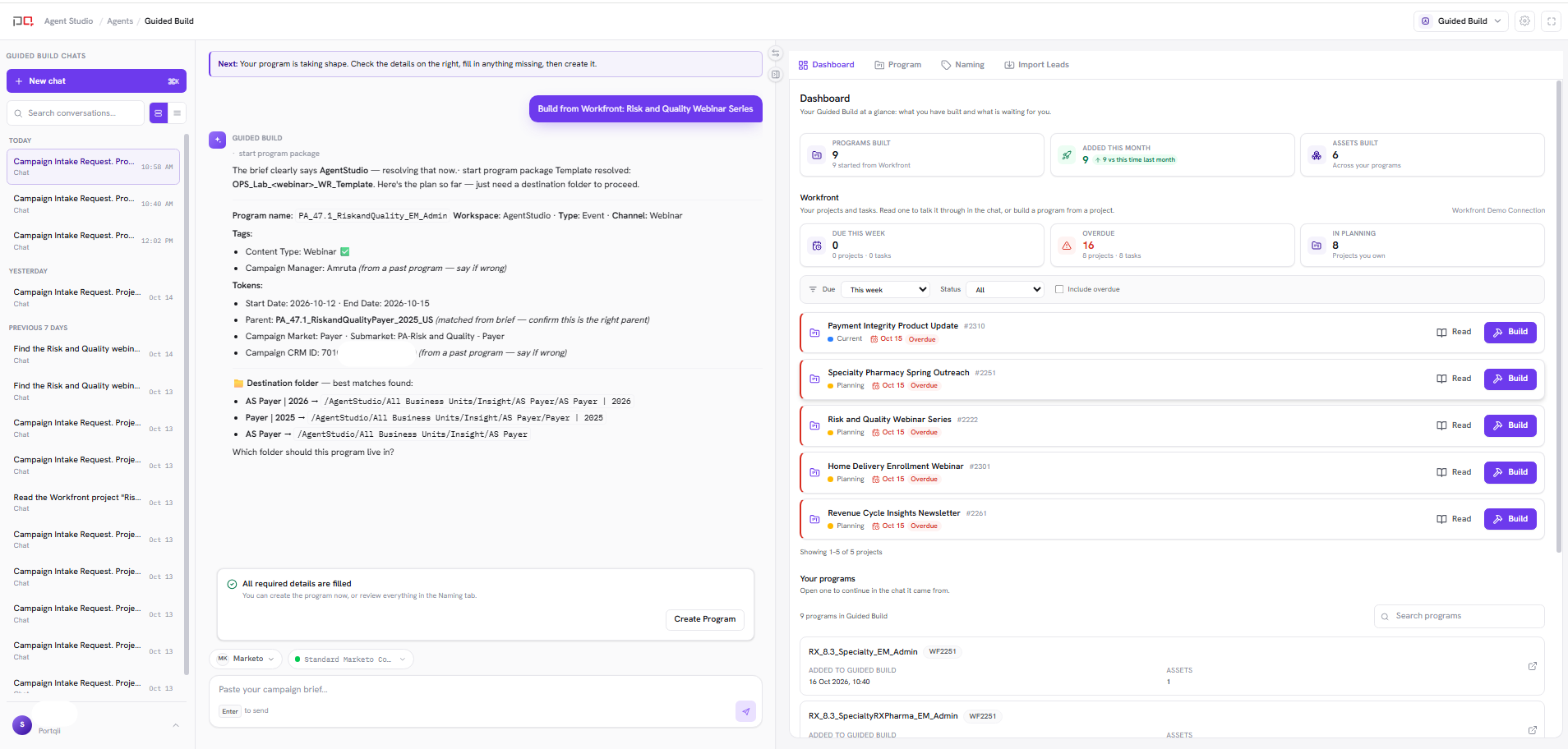Click the Added This Month rocket icon
1568x749 pixels.
[x=1067, y=154]
